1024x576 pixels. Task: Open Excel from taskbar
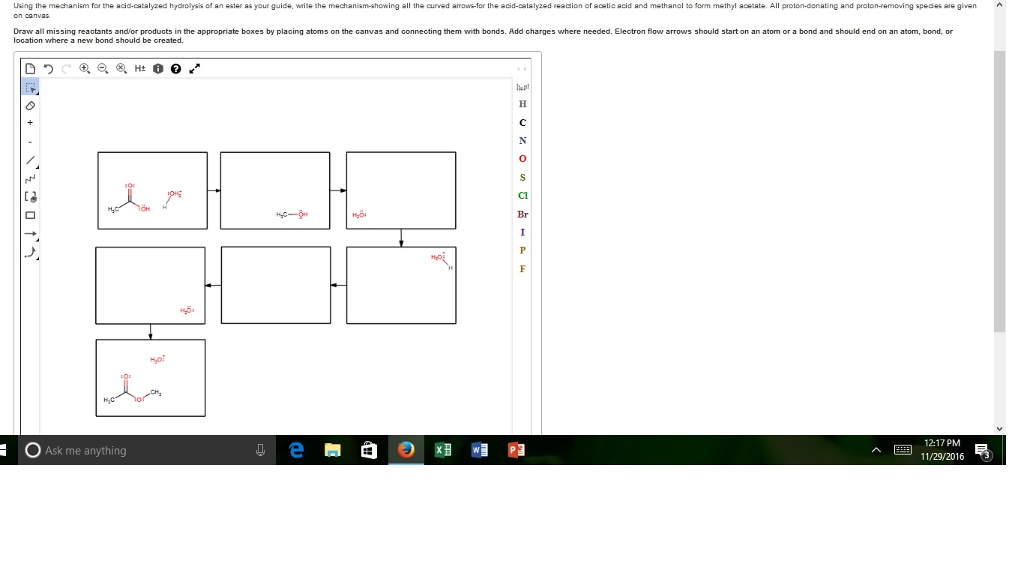tap(443, 450)
